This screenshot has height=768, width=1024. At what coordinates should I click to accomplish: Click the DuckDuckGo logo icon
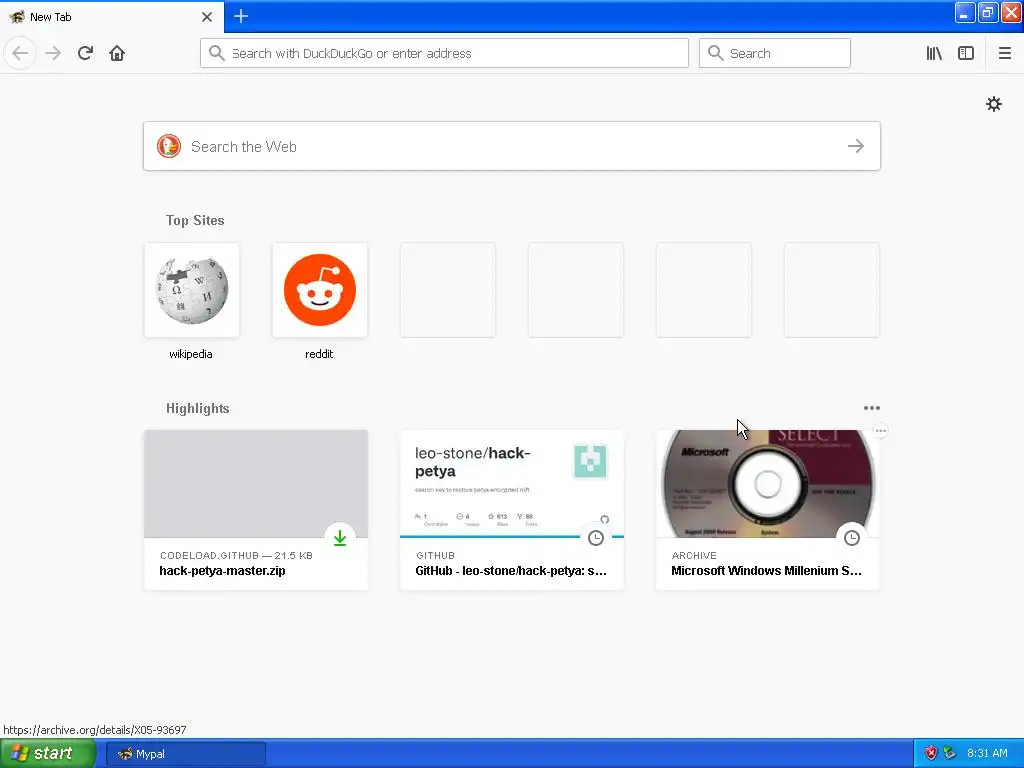pyautogui.click(x=168, y=146)
